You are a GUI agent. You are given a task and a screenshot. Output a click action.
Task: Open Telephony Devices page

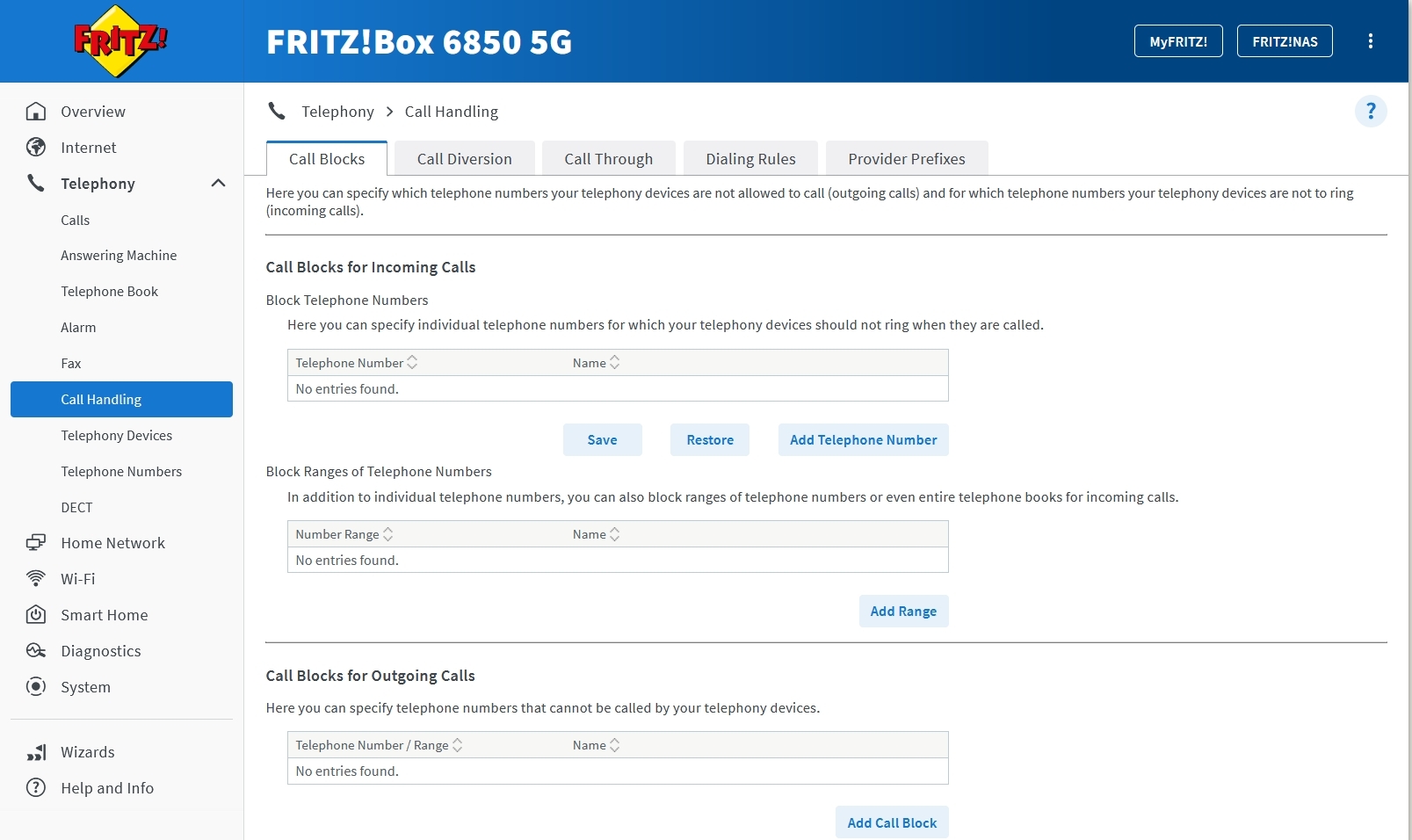coord(117,436)
